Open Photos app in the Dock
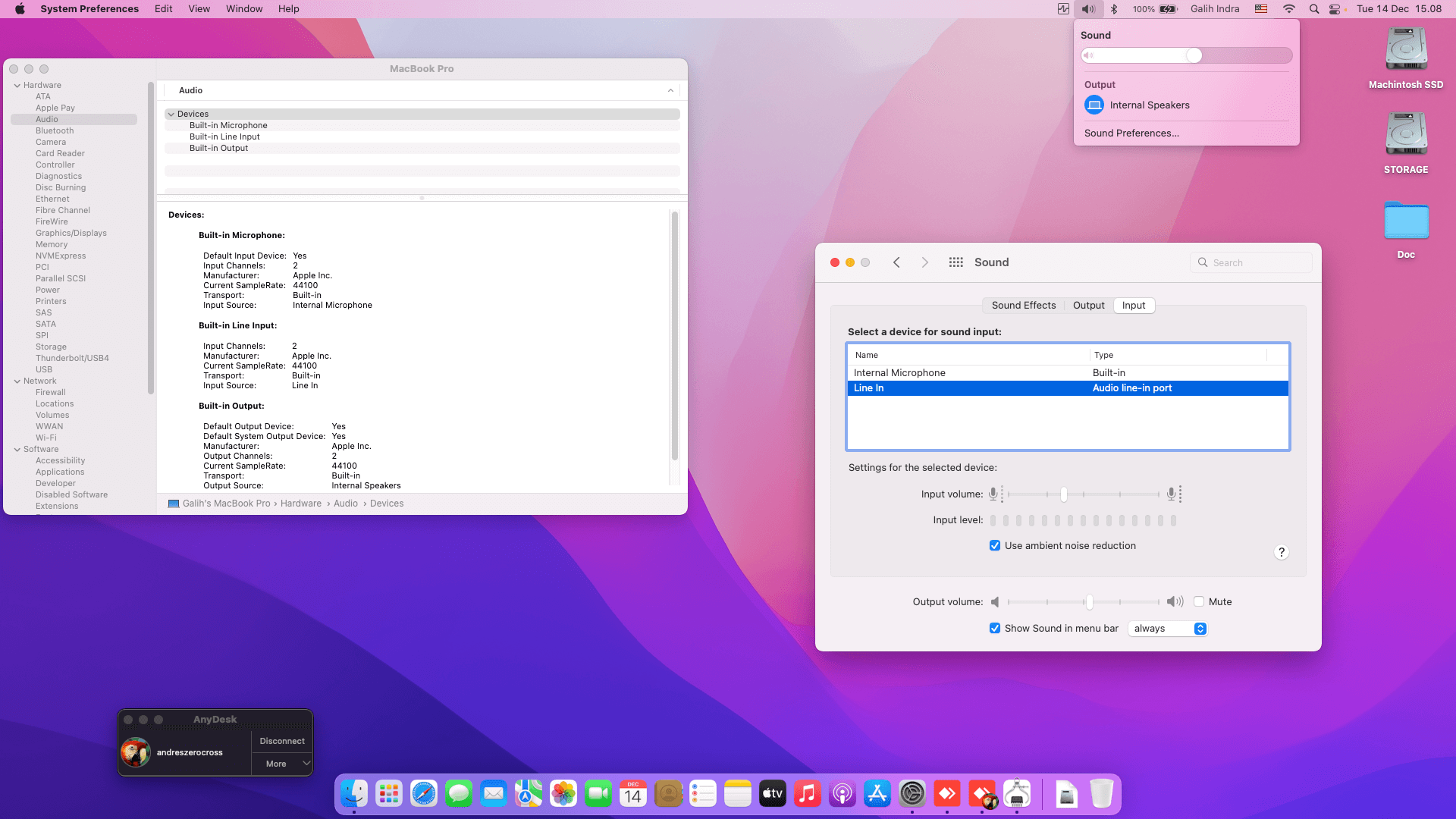This screenshot has height=819, width=1456. [x=563, y=793]
